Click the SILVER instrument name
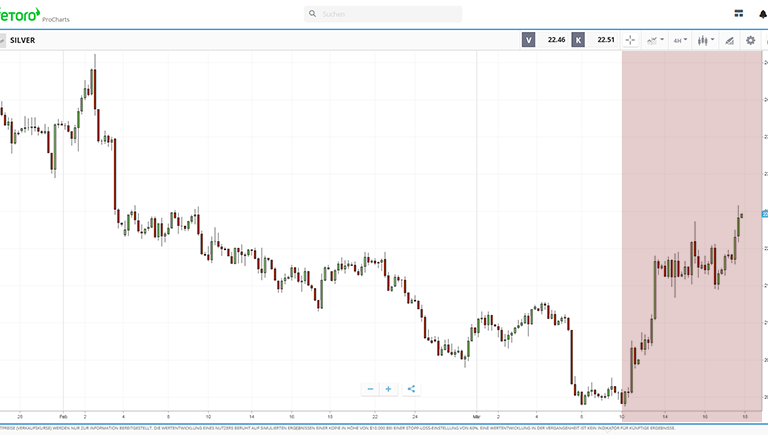768x435 pixels. click(22, 40)
